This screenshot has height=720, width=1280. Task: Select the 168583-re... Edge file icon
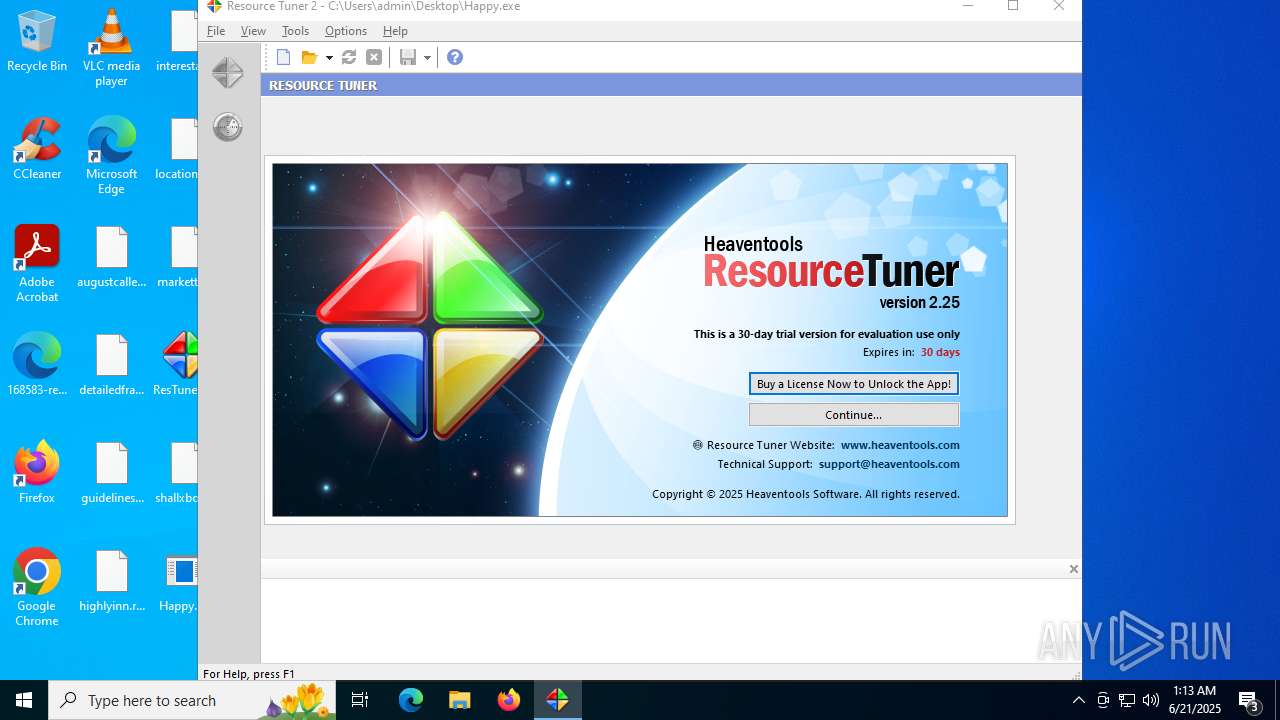(37, 365)
